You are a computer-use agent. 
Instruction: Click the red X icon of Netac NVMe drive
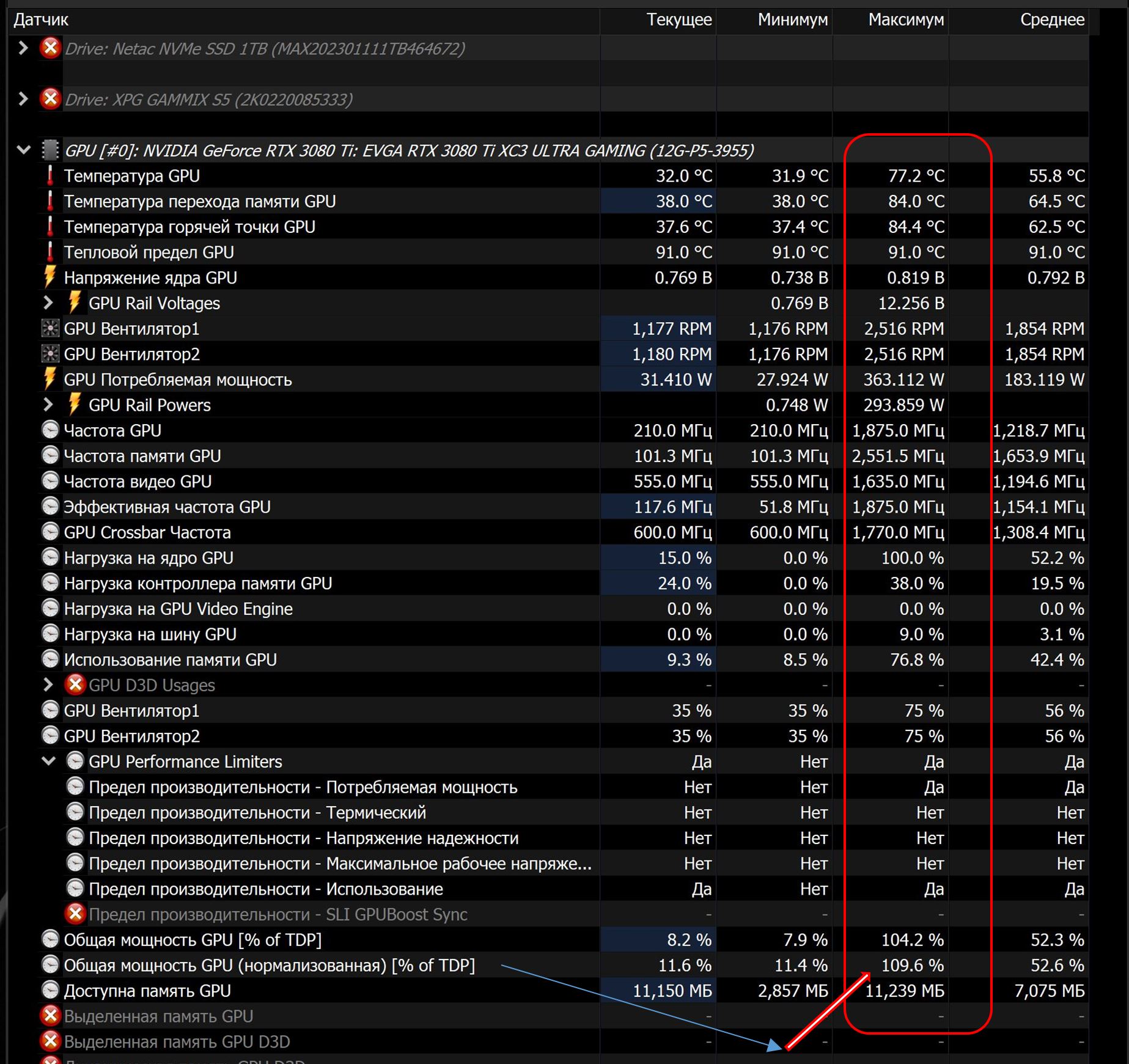coord(50,48)
